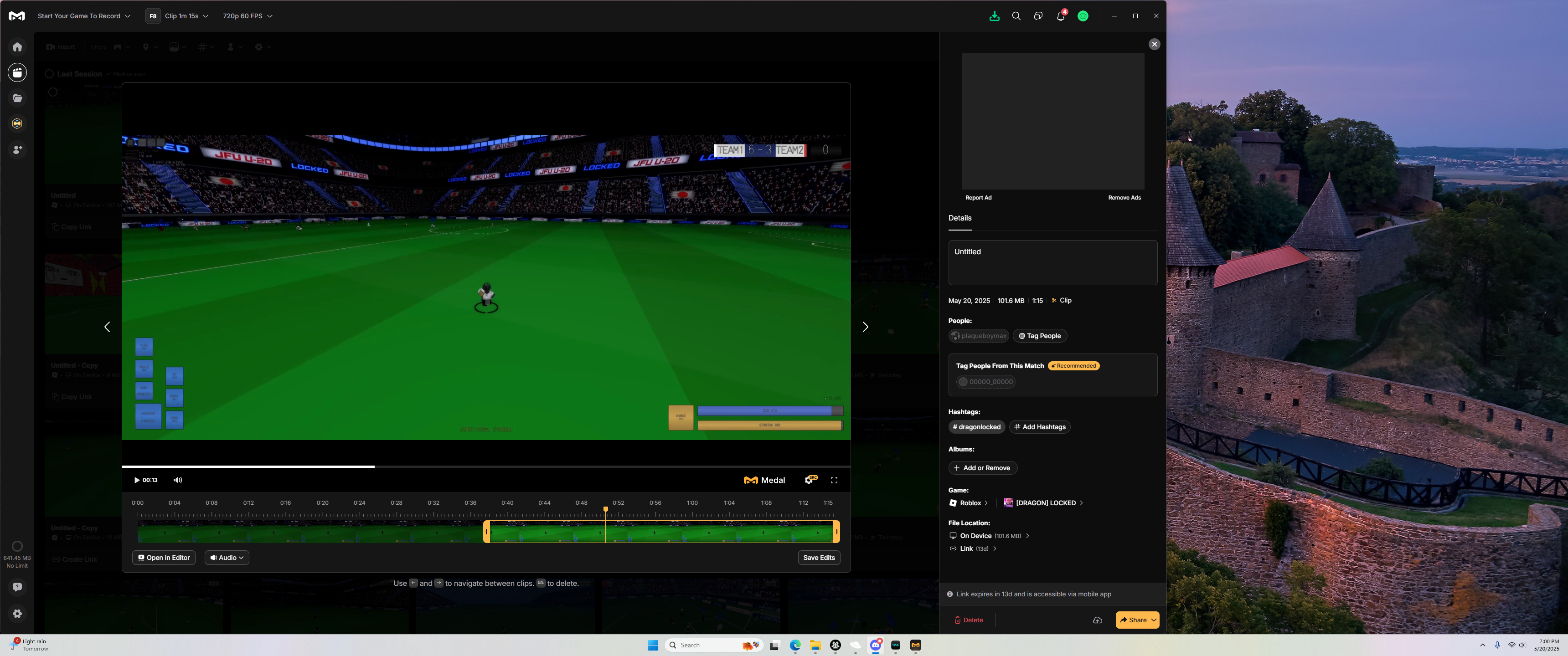The height and width of the screenshot is (656, 1568).
Task: Click Report Ad link
Action: pyautogui.click(x=978, y=198)
